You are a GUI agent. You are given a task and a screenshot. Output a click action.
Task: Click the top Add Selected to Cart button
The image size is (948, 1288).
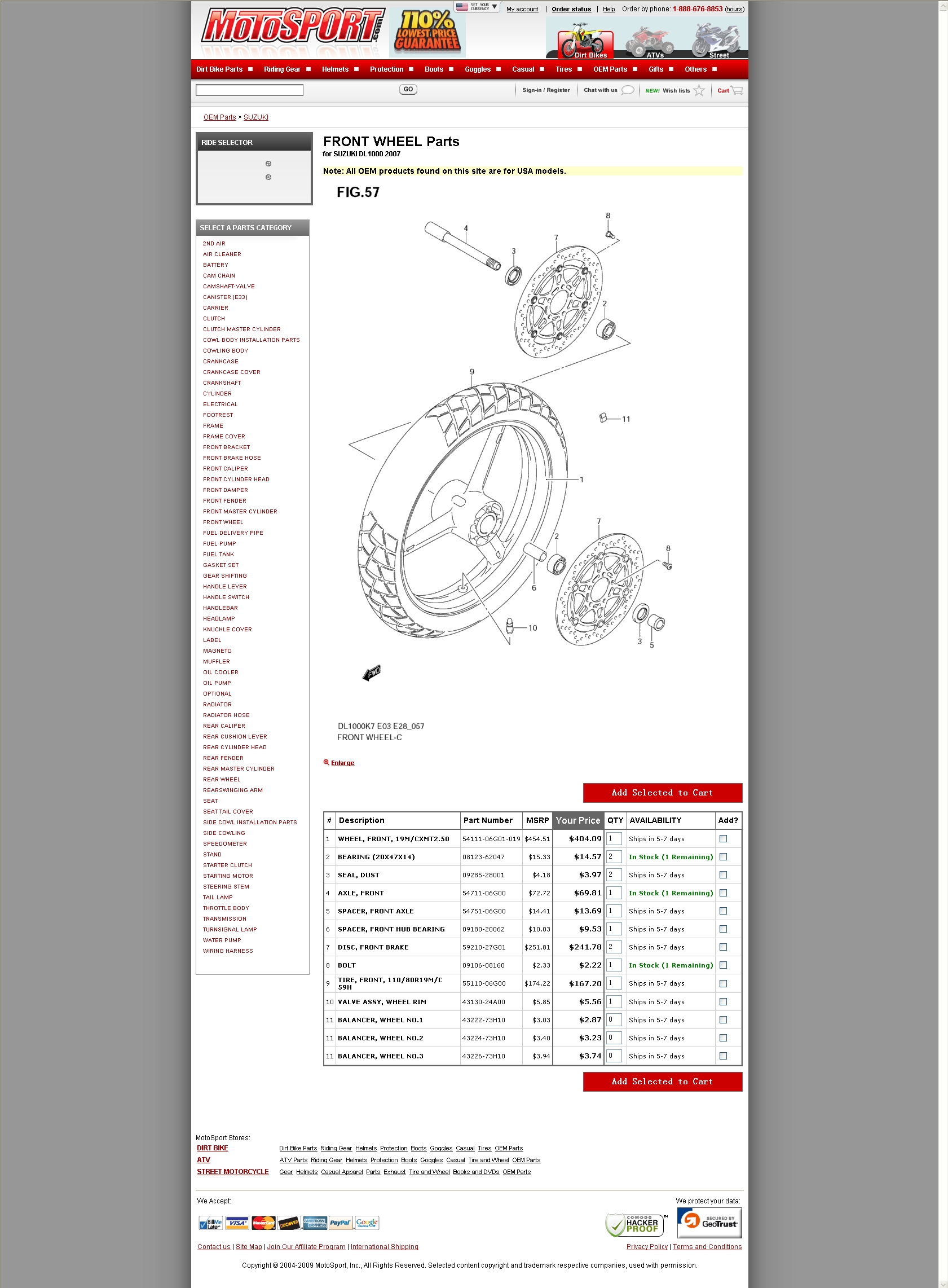662,793
